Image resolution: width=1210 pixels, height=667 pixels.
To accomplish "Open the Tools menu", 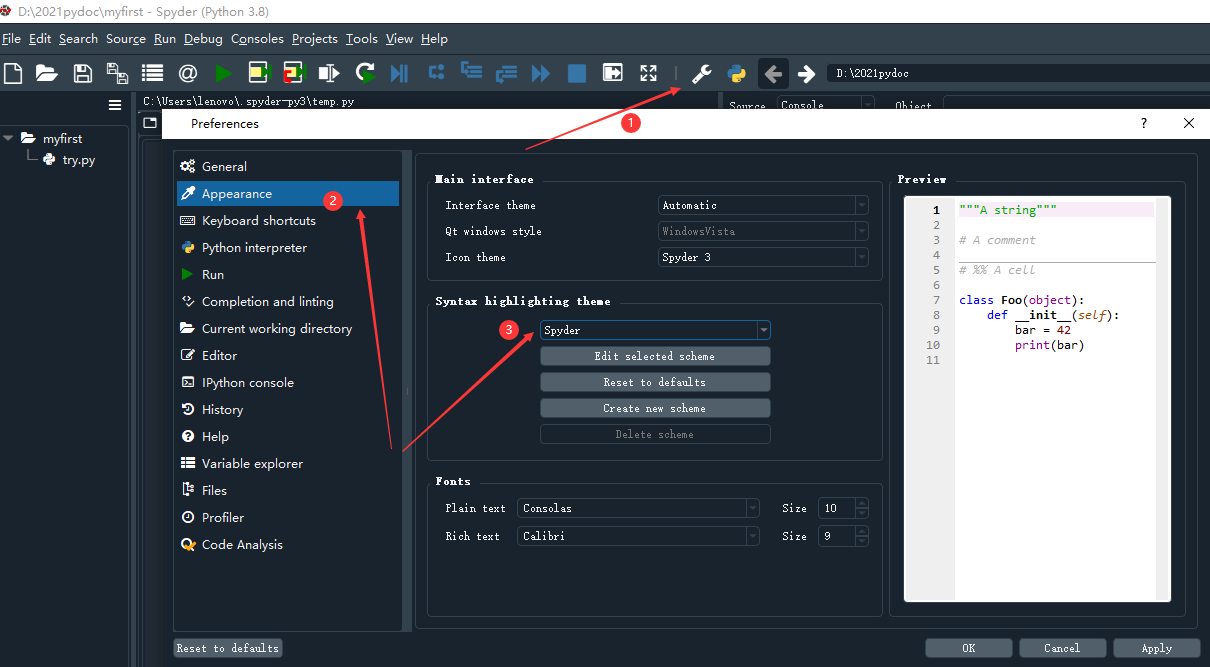I will coord(362,39).
